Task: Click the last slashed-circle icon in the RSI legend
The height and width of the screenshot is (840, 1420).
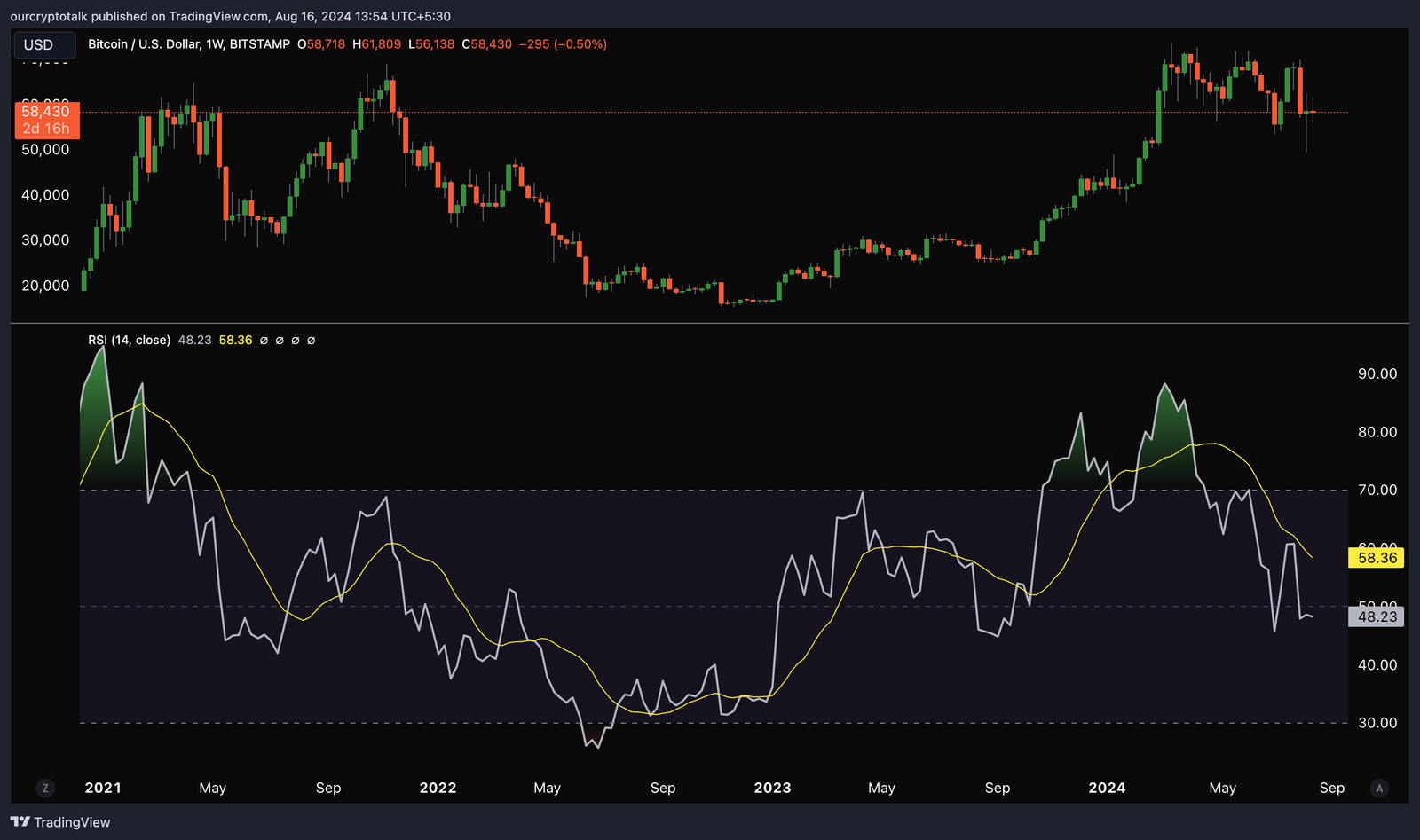Action: tap(311, 340)
